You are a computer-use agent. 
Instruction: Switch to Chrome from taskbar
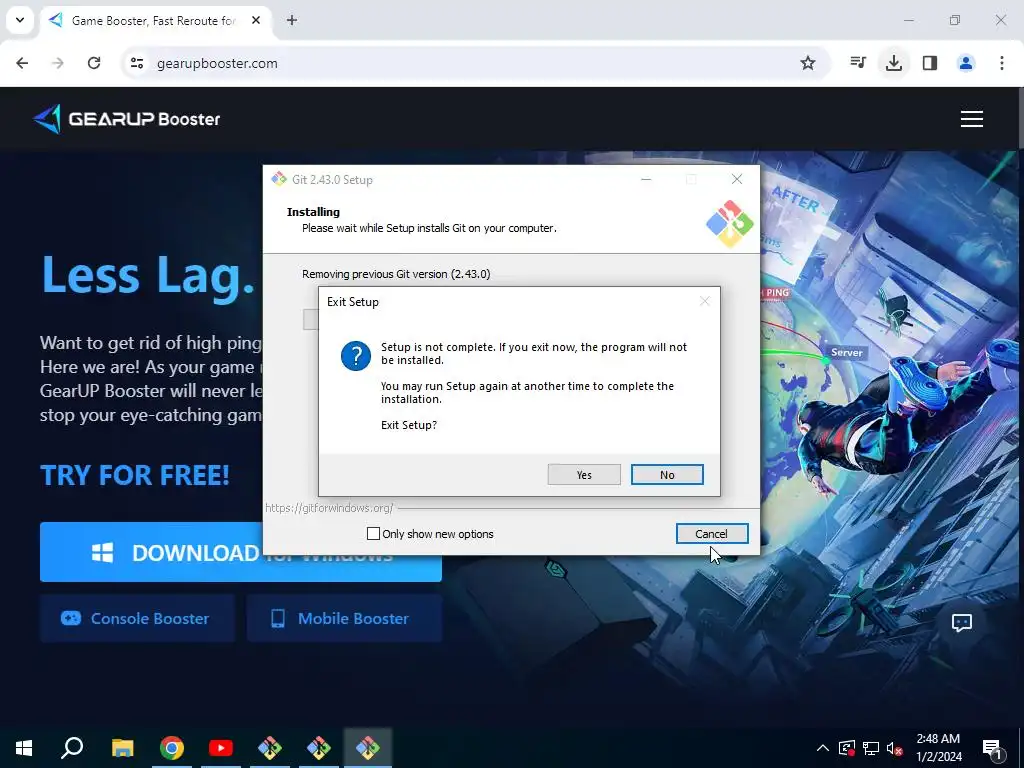click(172, 748)
